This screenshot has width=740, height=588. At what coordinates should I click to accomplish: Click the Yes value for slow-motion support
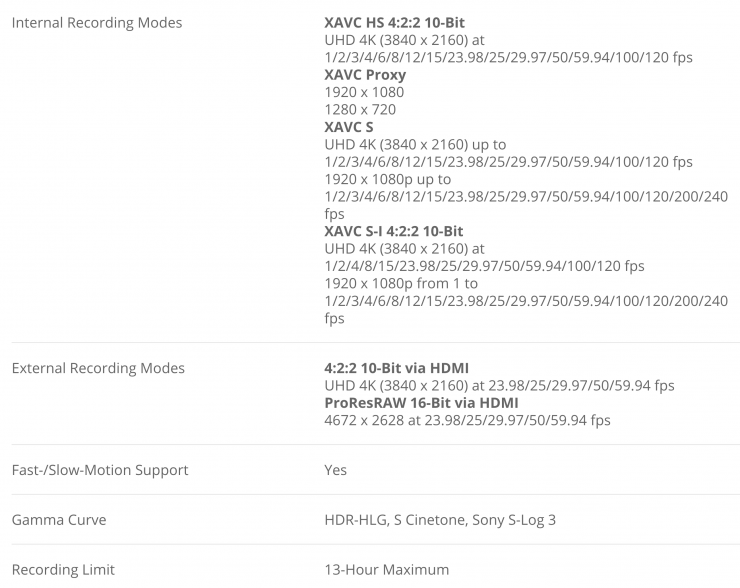pos(336,470)
